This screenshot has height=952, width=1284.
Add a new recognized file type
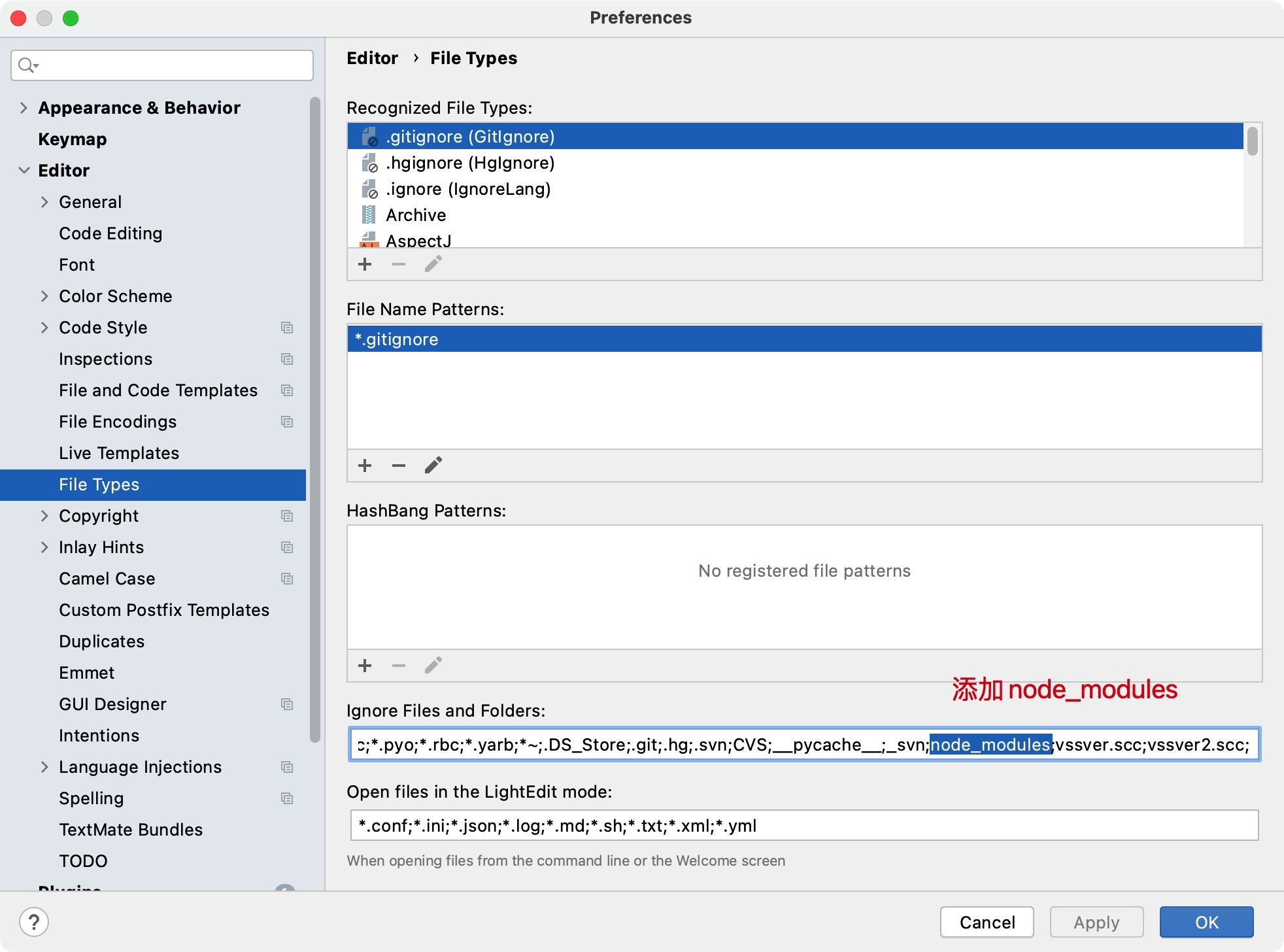pos(365,264)
